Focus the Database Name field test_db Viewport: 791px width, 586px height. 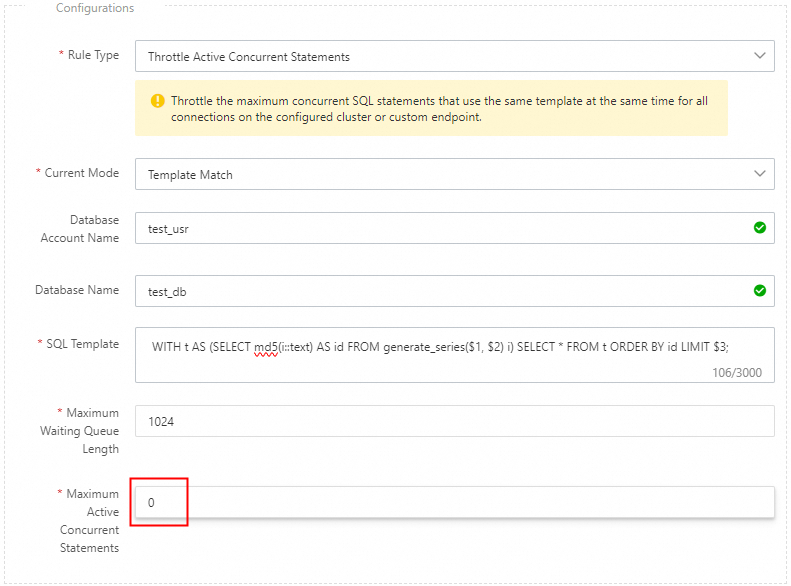(x=455, y=291)
